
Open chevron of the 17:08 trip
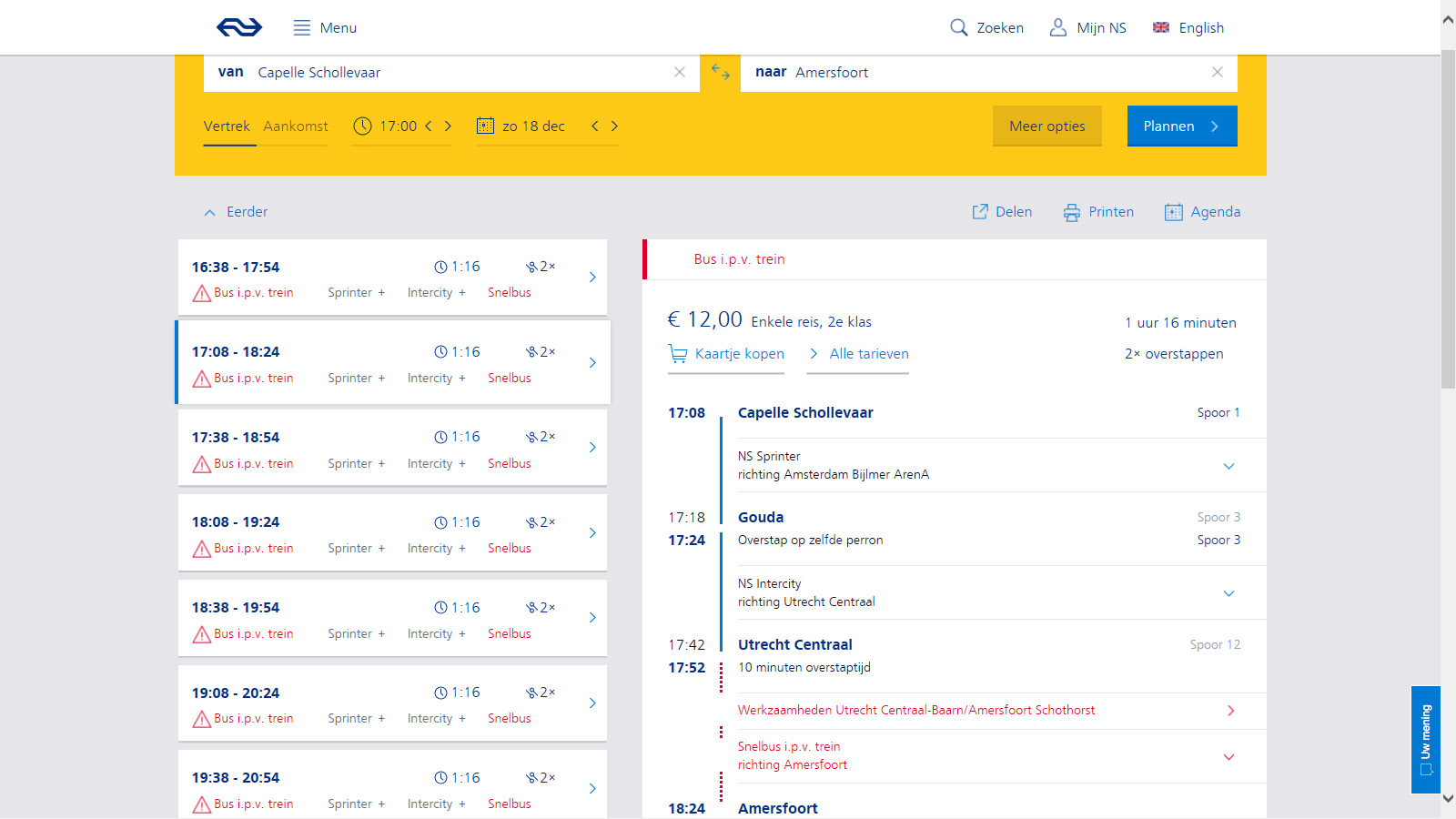[592, 362]
